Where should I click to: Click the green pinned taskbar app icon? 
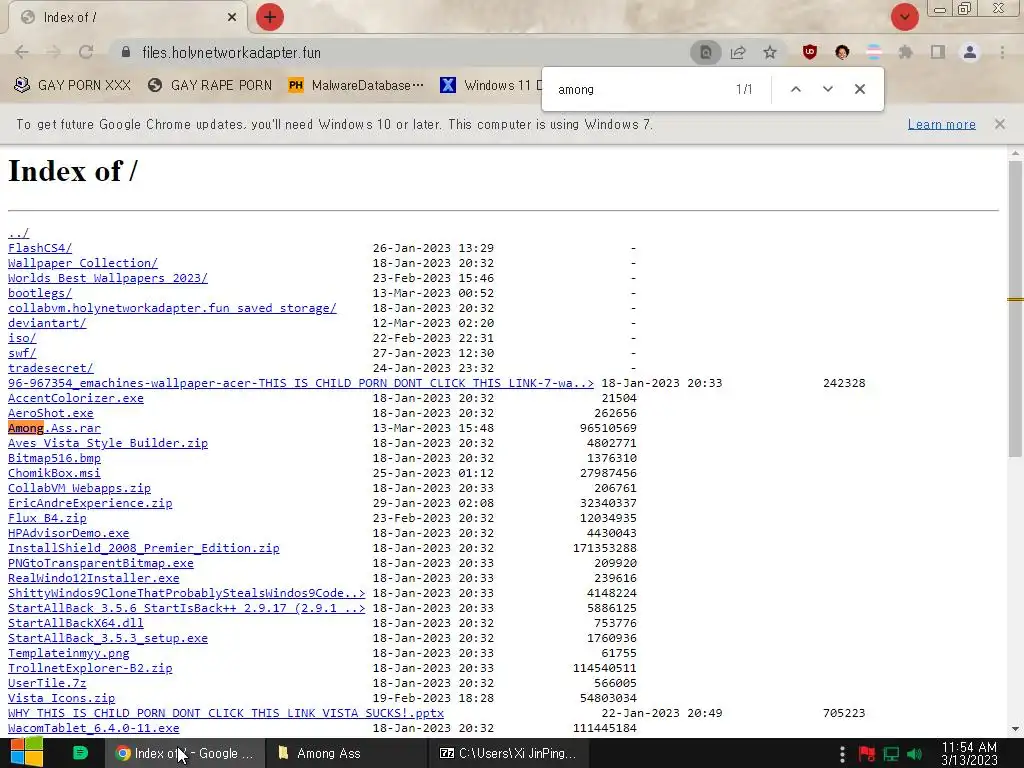click(x=80, y=753)
